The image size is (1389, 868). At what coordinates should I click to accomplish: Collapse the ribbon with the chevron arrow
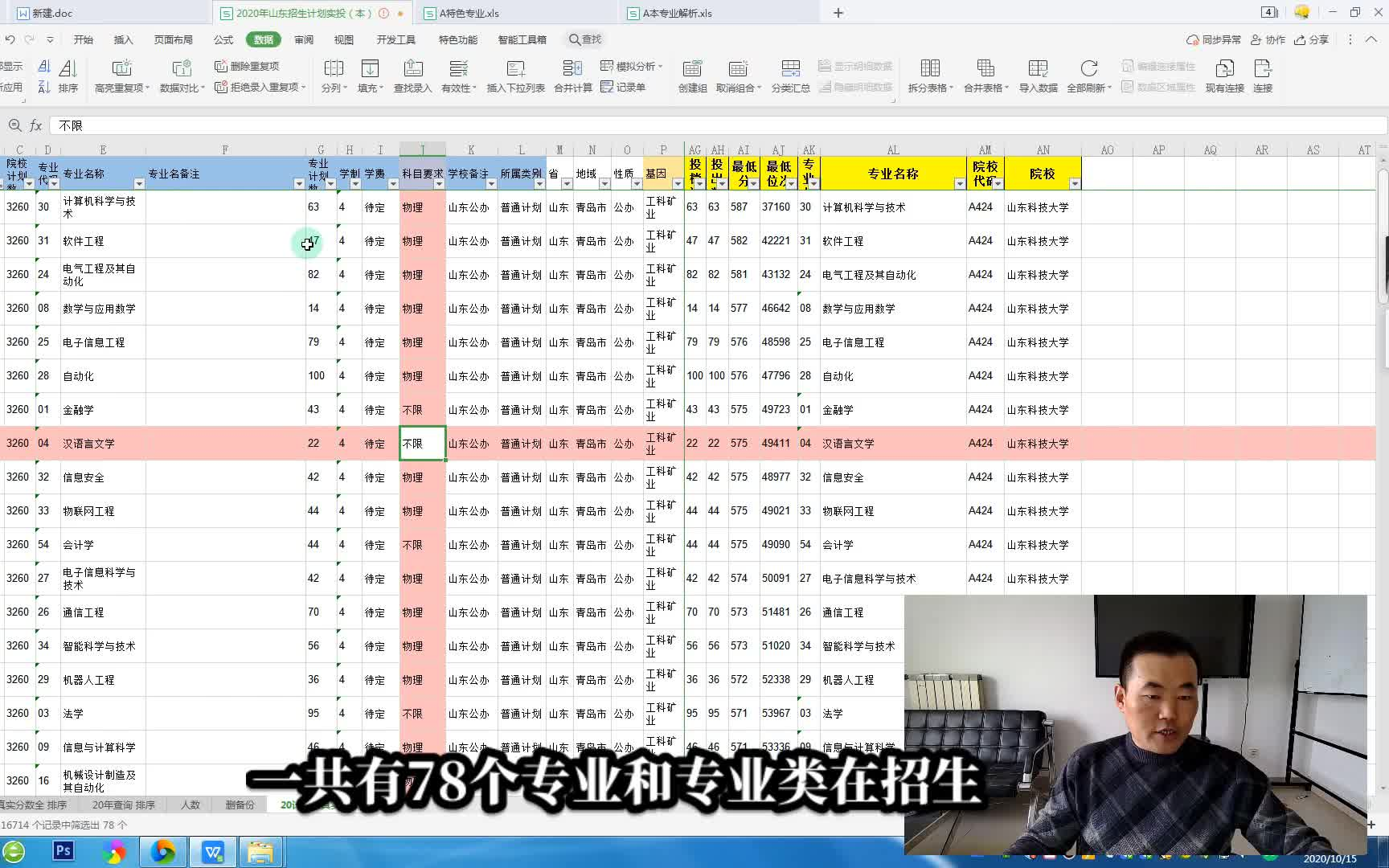click(1371, 39)
